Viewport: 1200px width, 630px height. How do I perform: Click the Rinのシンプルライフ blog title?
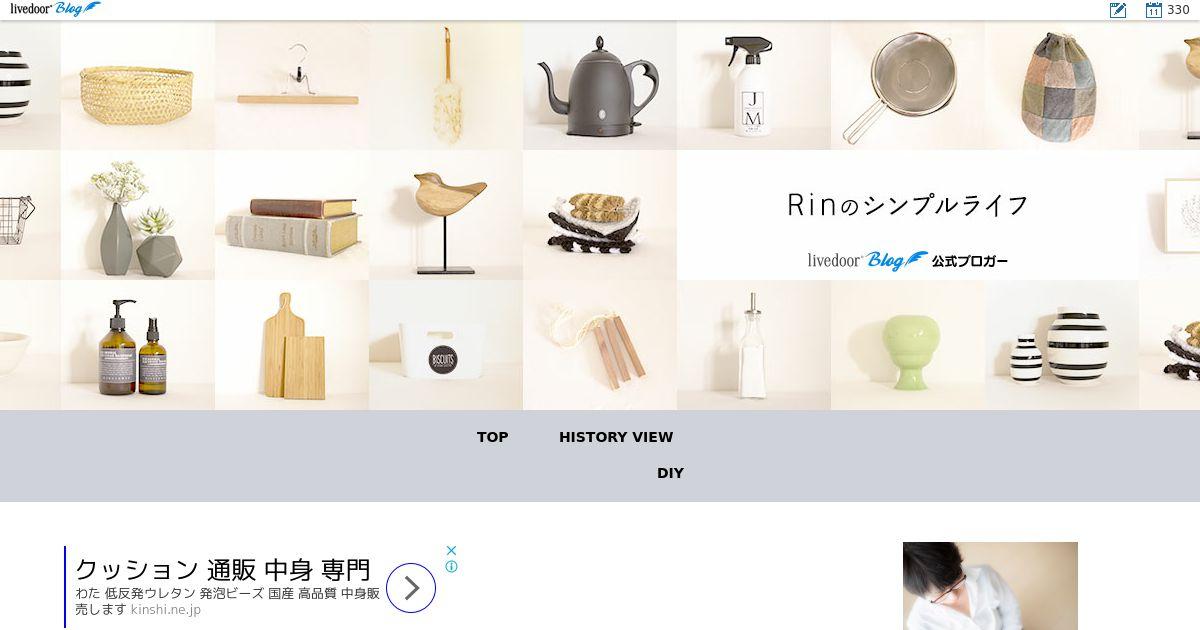point(908,205)
